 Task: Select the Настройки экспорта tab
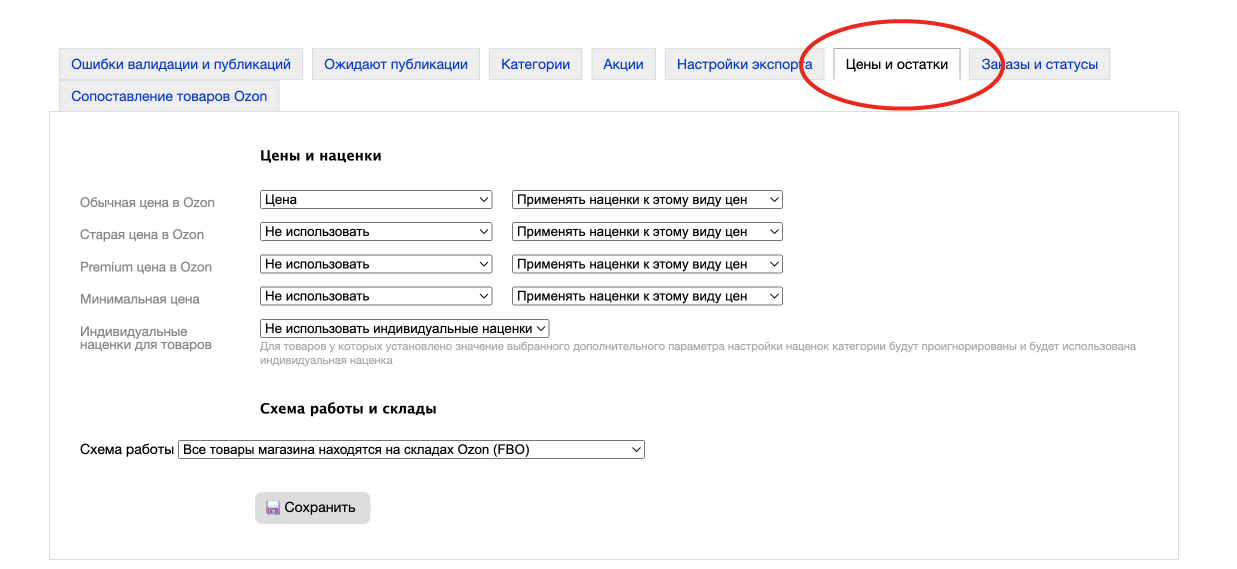click(x=744, y=64)
